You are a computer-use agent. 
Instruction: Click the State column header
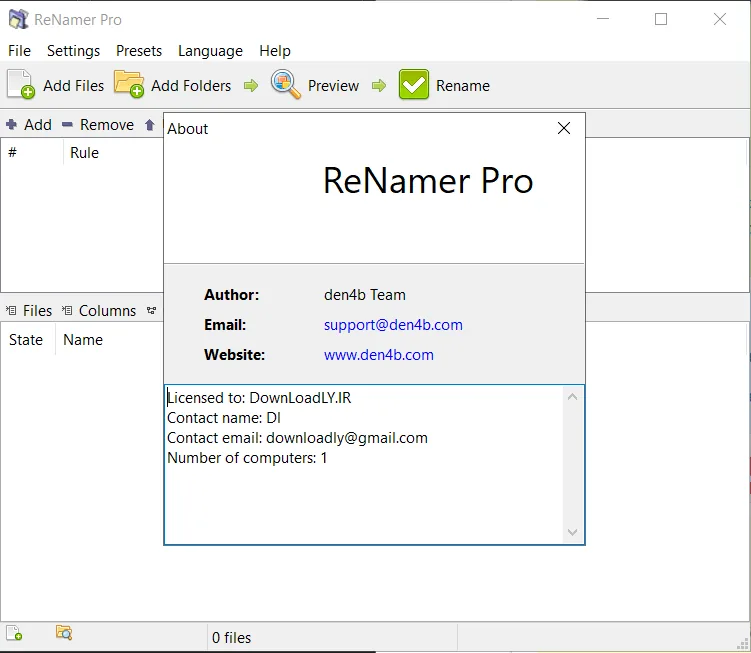(28, 340)
